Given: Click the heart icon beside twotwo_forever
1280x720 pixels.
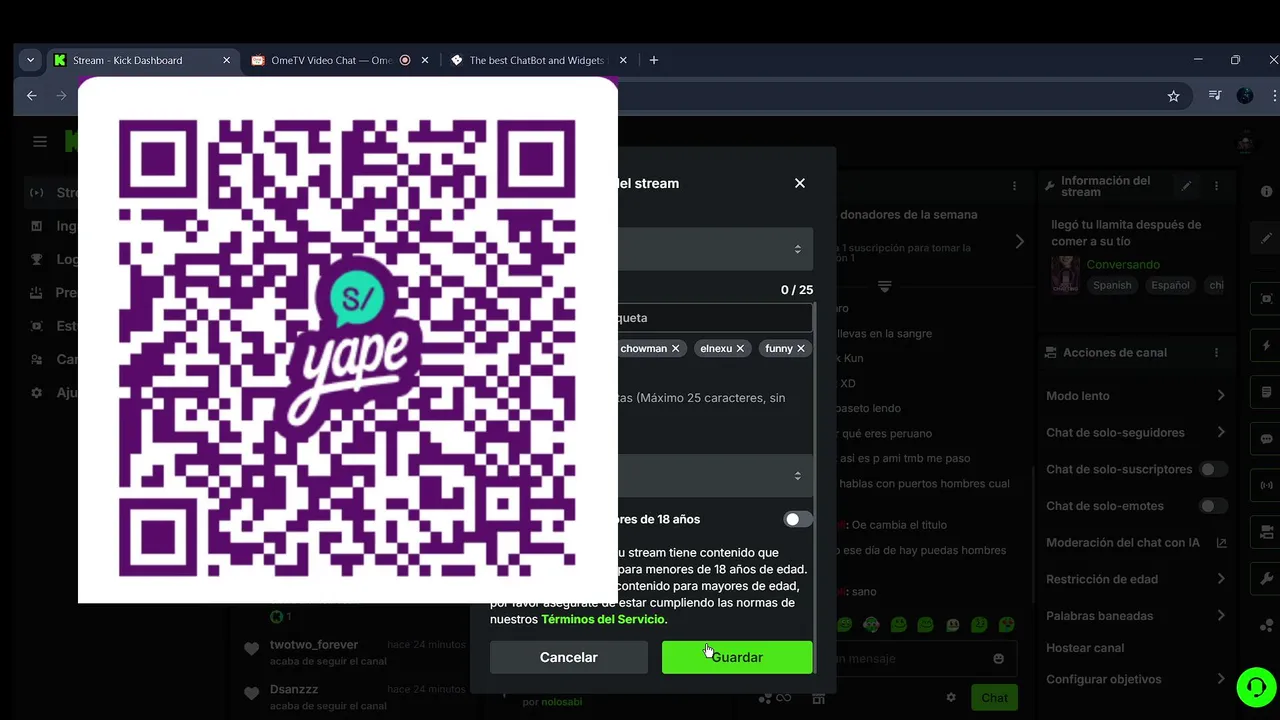Looking at the screenshot, I should [x=252, y=649].
